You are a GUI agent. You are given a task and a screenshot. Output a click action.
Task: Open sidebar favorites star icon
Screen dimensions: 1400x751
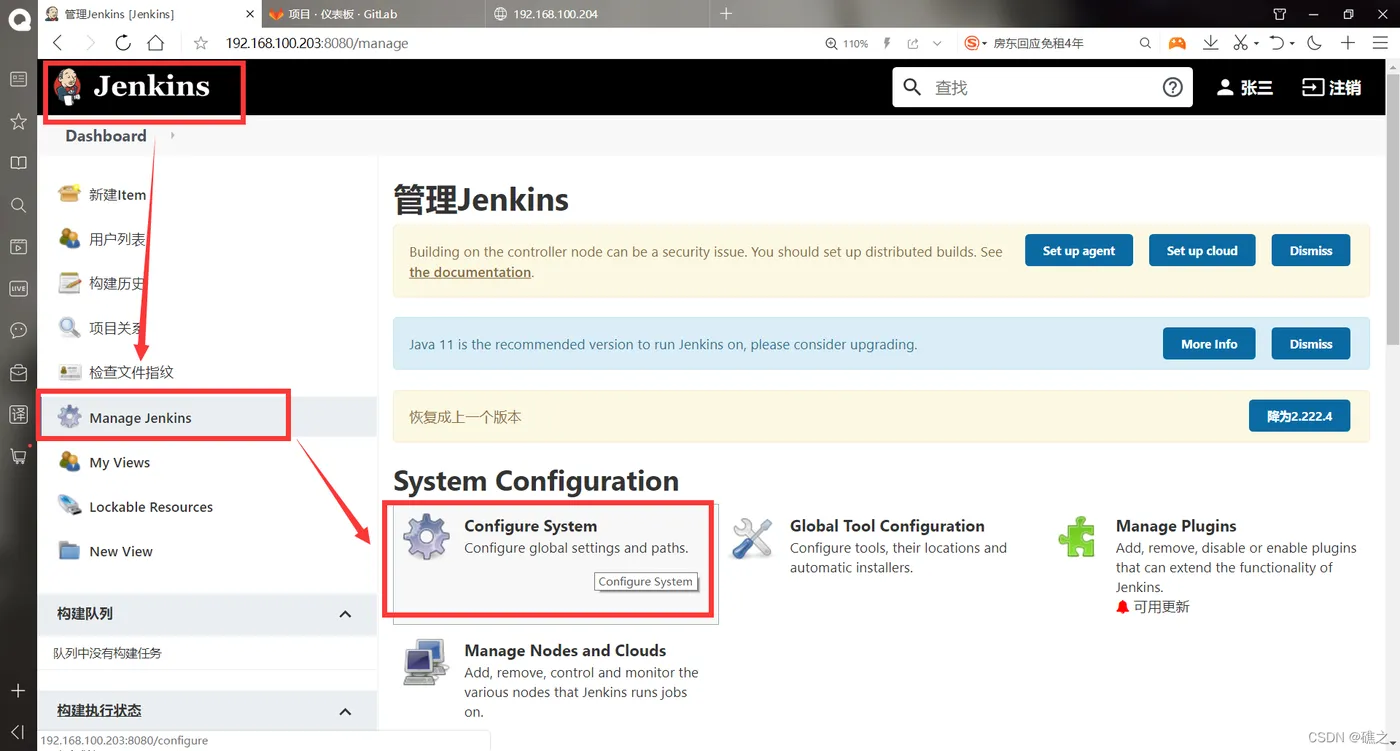pyautogui.click(x=18, y=121)
